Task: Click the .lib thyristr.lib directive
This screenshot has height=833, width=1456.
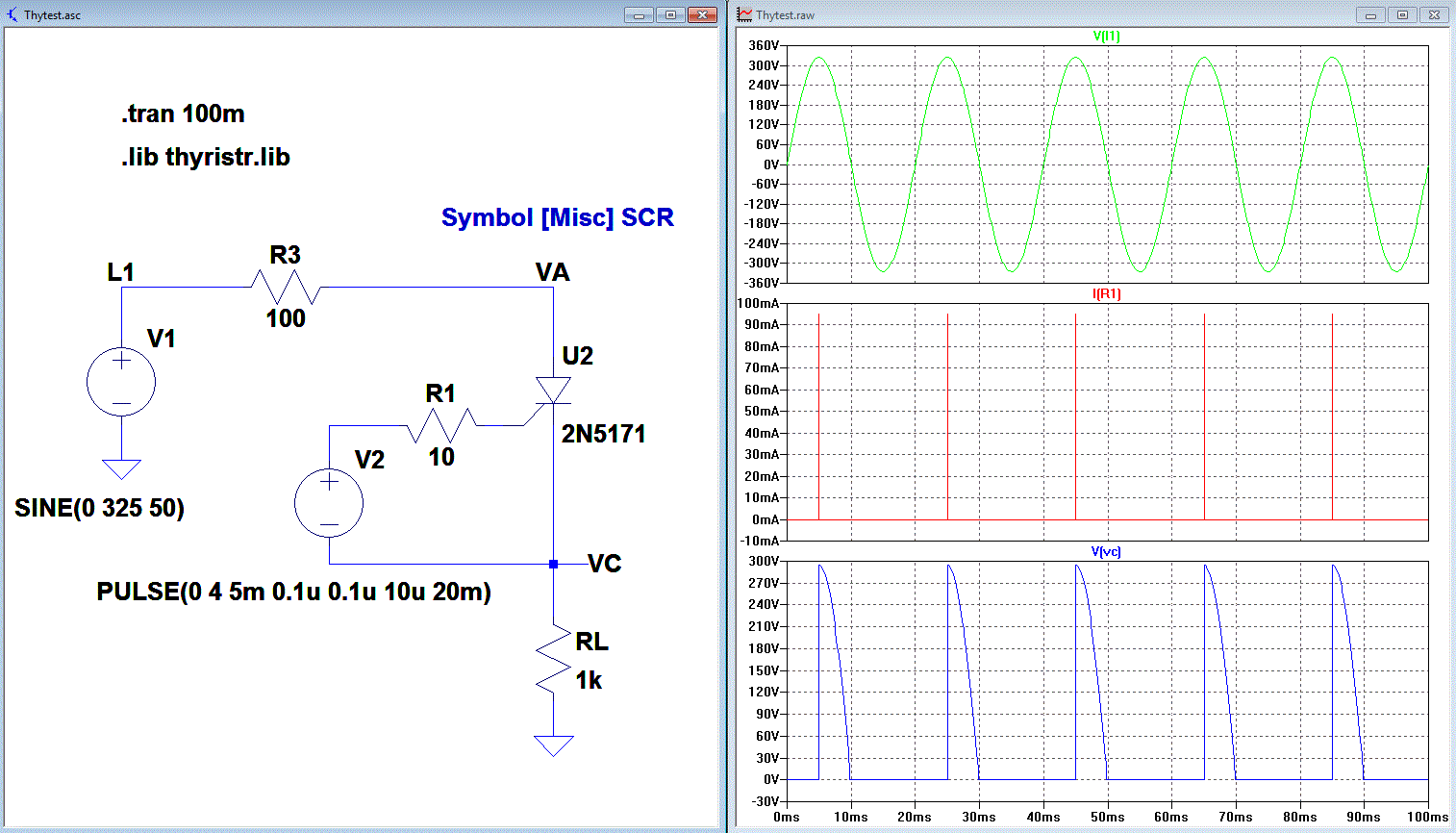Action: coord(206,157)
